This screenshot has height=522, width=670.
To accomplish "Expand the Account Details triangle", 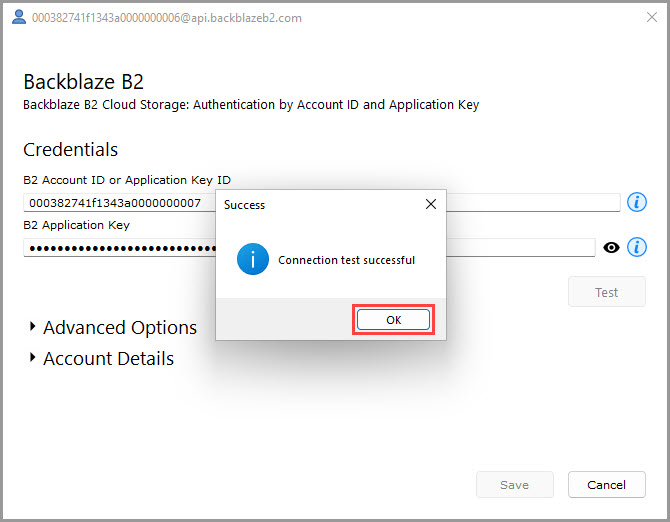I will pos(32,358).
